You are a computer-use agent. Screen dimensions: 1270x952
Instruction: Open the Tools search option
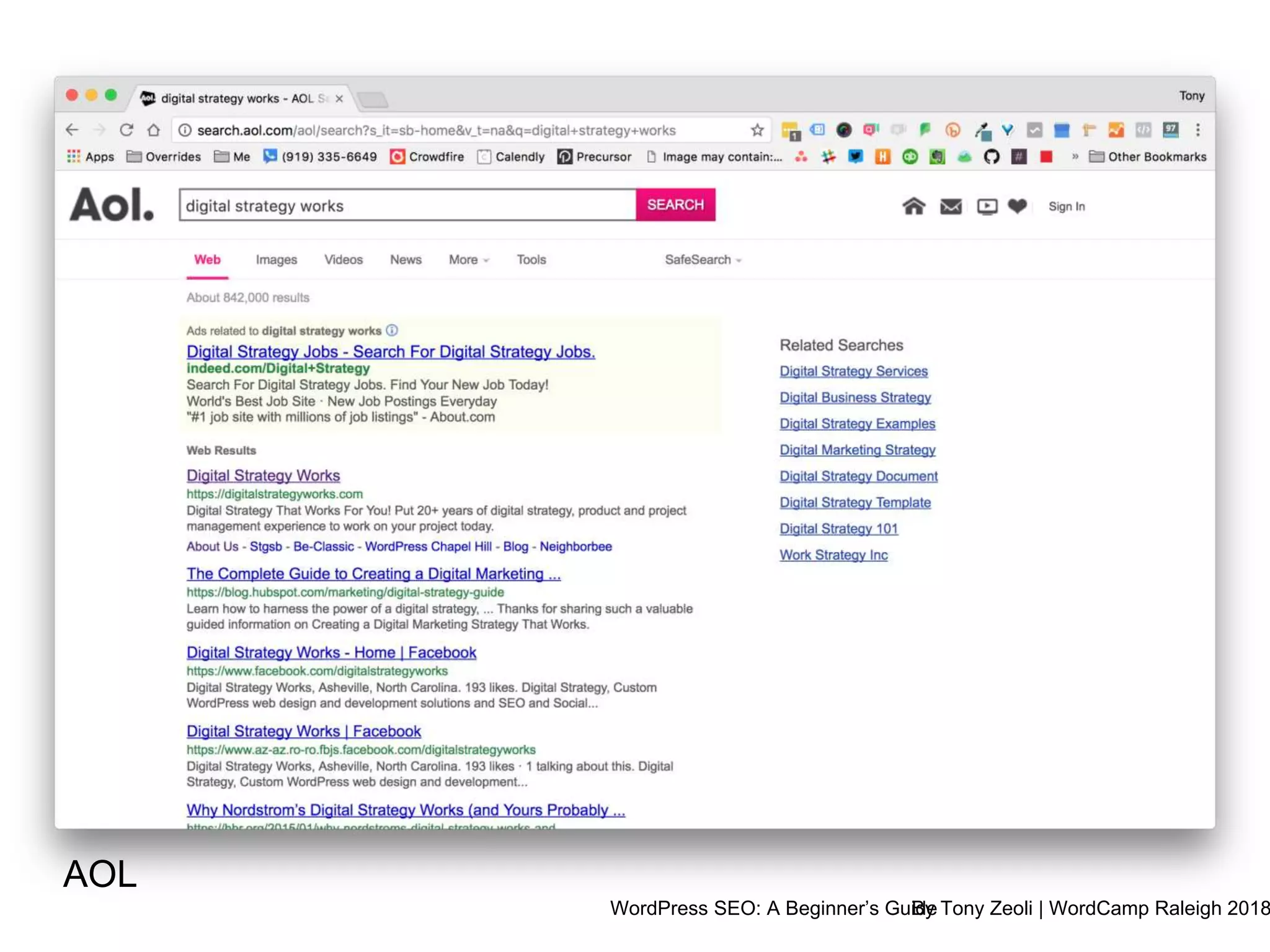pyautogui.click(x=531, y=260)
